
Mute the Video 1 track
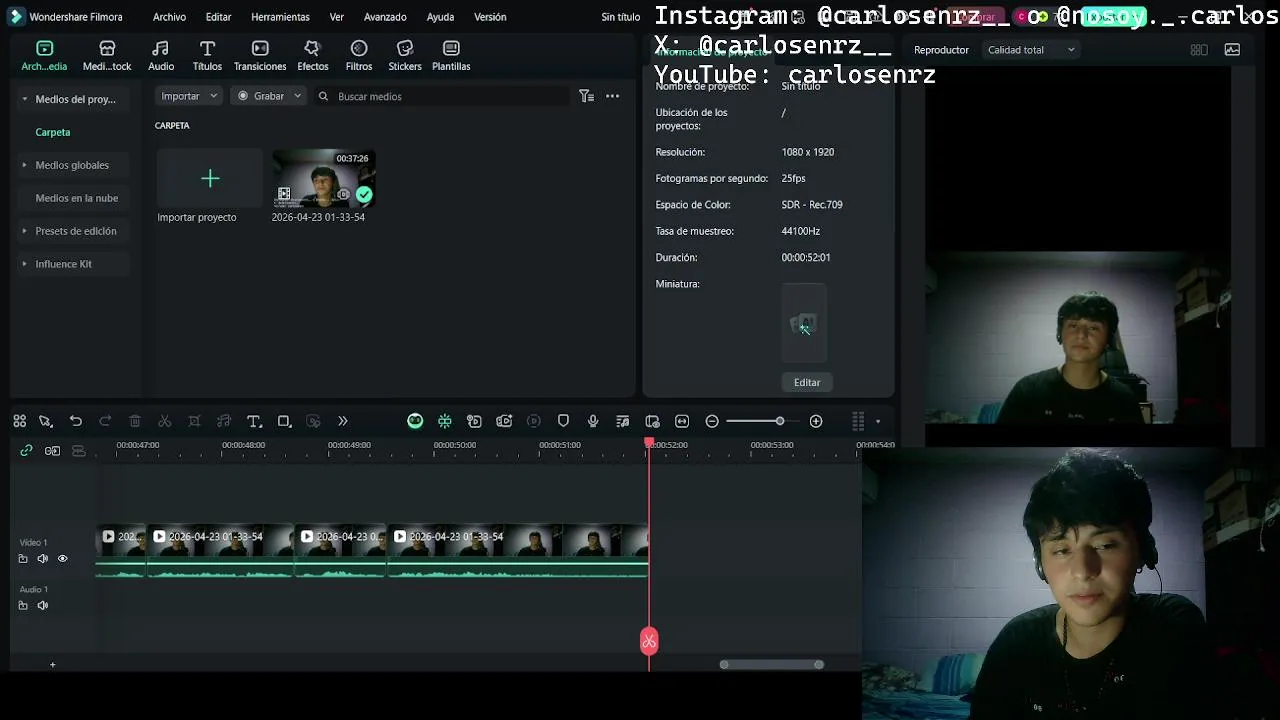pos(42,559)
